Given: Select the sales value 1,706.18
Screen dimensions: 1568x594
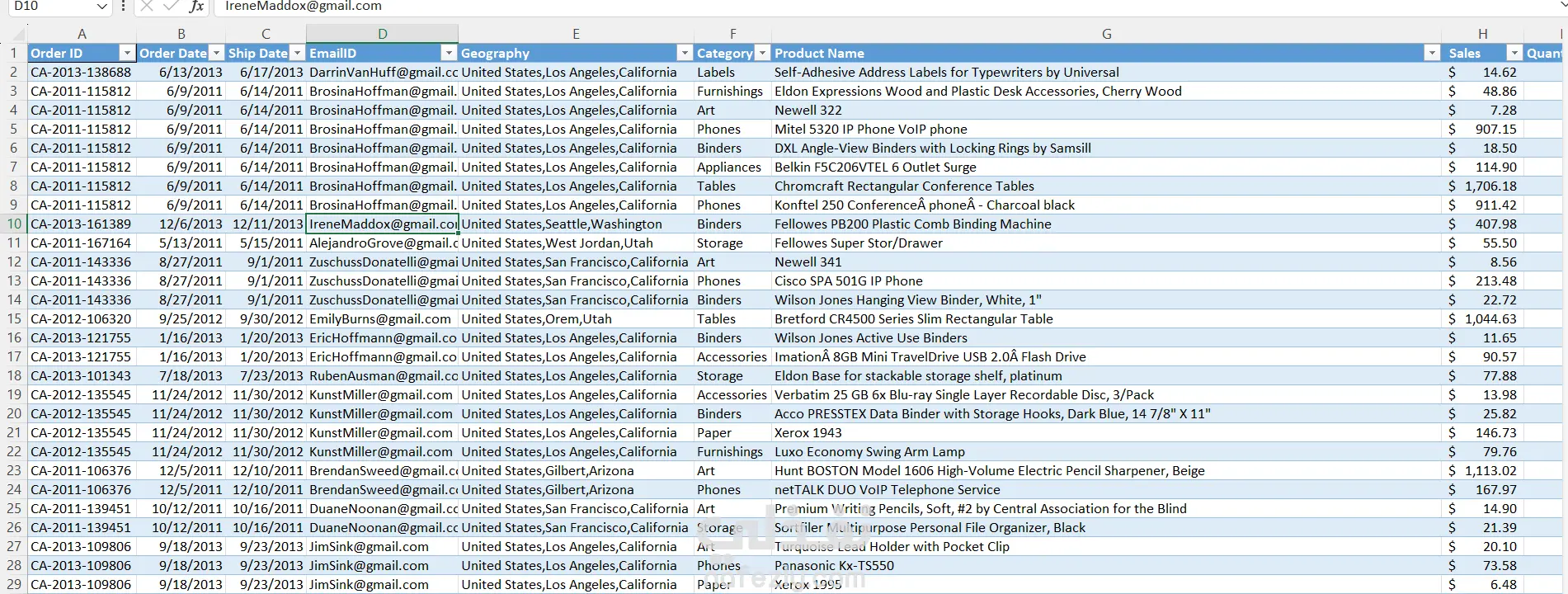Looking at the screenshot, I should [1483, 186].
